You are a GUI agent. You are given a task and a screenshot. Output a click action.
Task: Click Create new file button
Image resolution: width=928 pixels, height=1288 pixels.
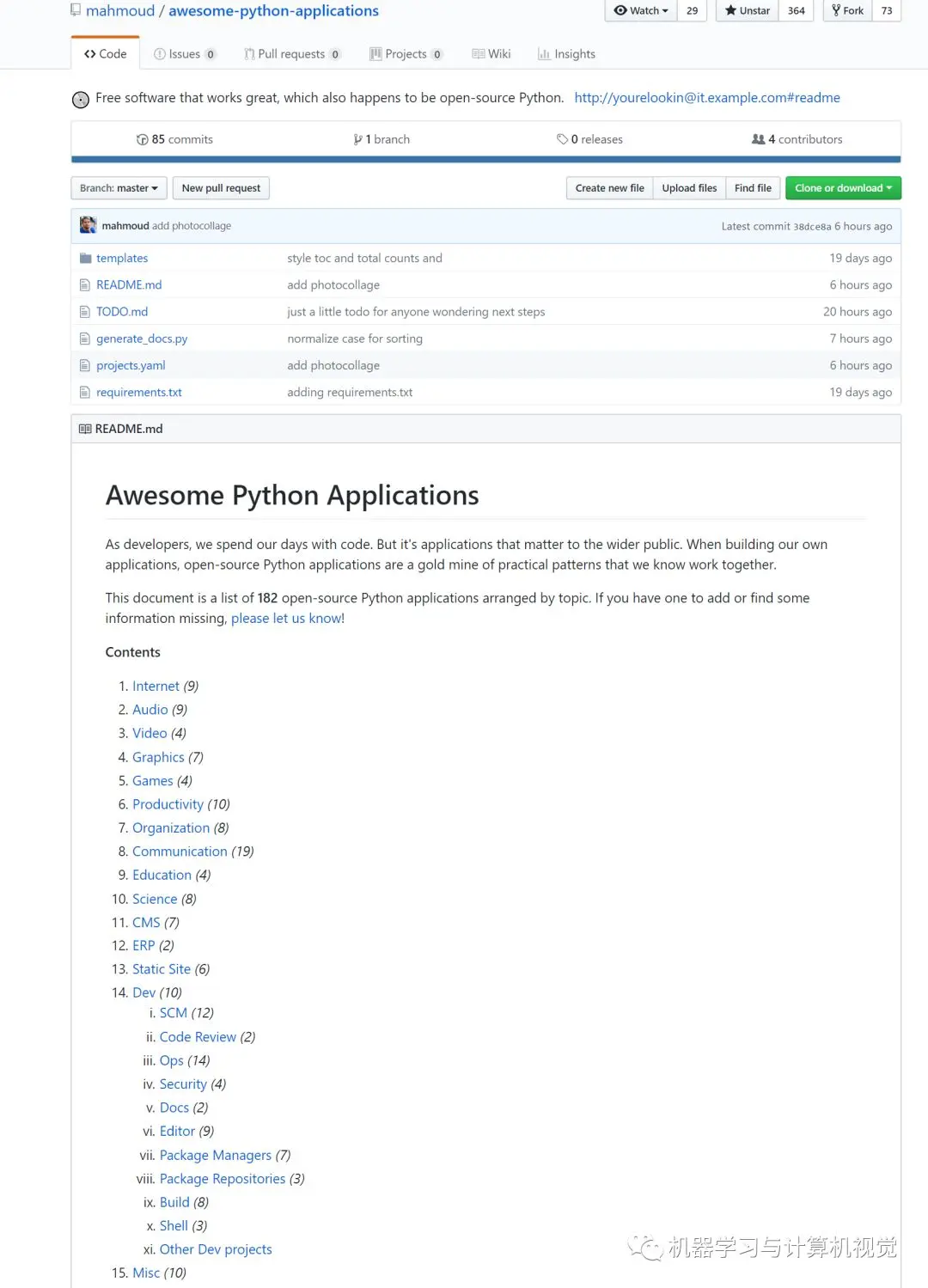tap(609, 188)
